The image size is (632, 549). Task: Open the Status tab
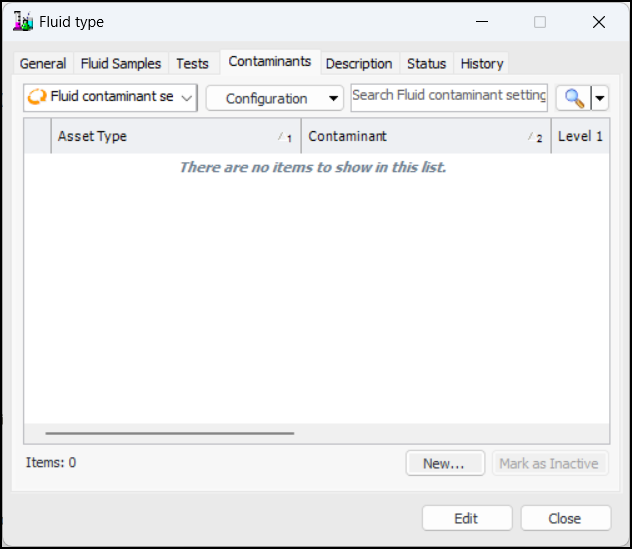tap(426, 63)
